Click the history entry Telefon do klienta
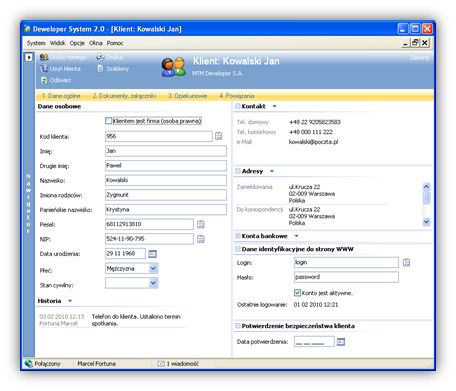The width and height of the screenshot is (456, 391). pyautogui.click(x=136, y=320)
